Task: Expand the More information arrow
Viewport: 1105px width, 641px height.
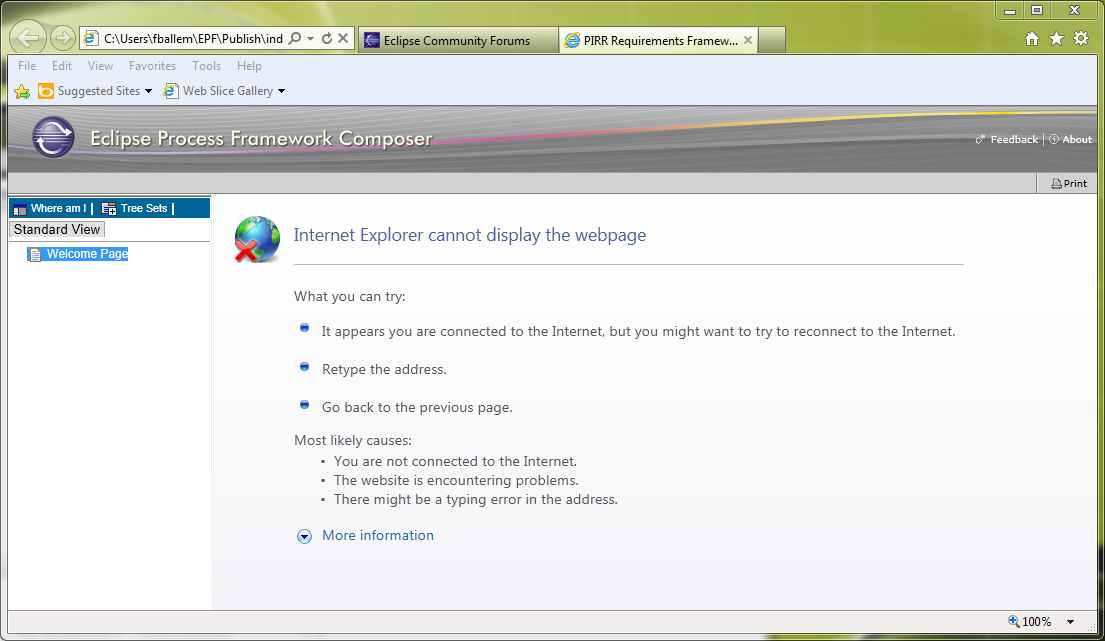Action: pos(304,537)
